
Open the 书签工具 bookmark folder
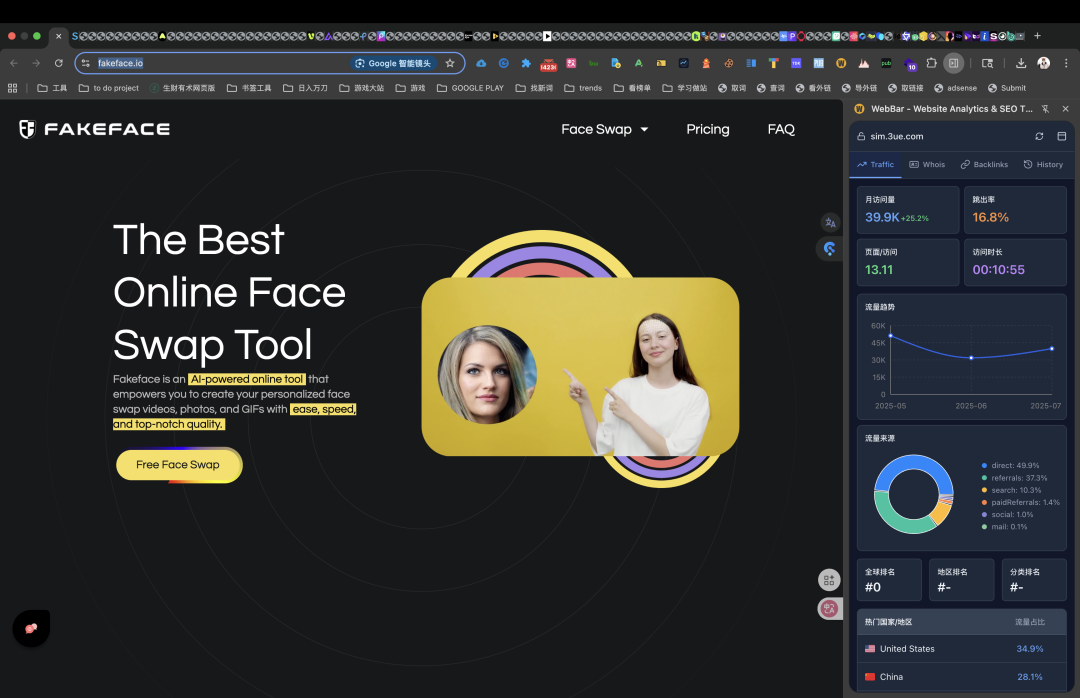point(249,88)
